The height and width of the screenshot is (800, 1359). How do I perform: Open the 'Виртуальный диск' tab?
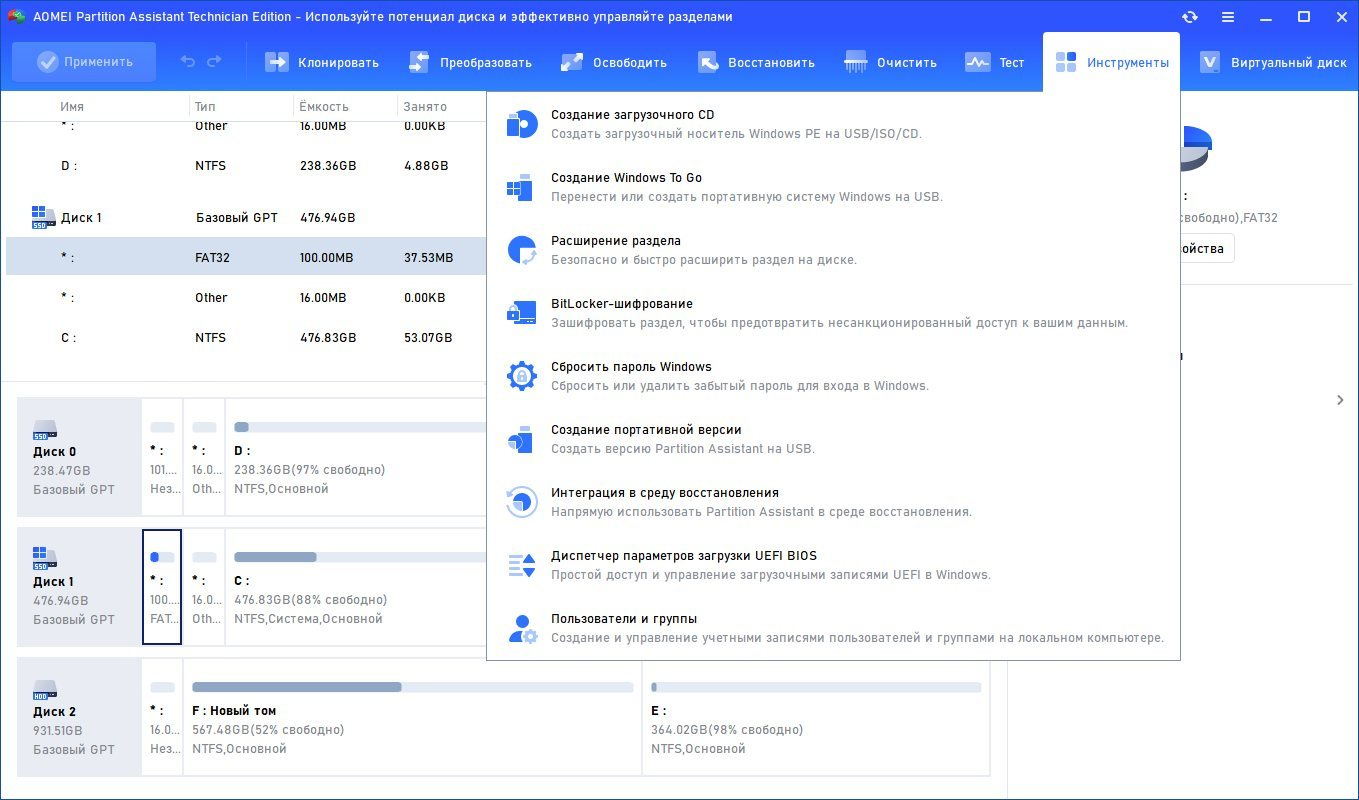1272,62
